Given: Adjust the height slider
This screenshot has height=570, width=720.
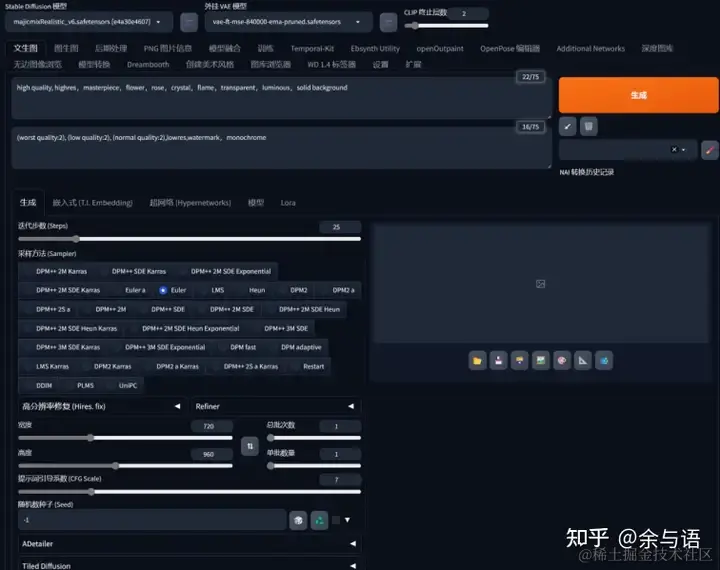Looking at the screenshot, I should pos(125,466).
